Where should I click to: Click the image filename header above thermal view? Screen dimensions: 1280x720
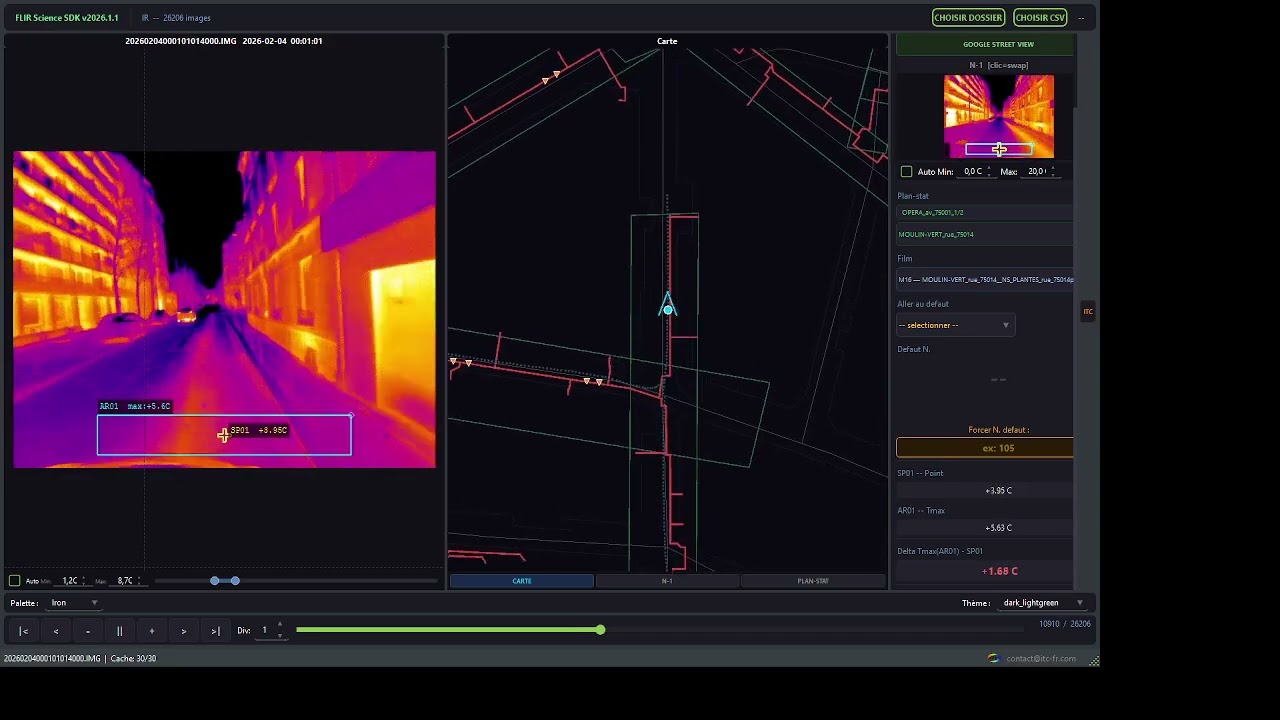223,41
